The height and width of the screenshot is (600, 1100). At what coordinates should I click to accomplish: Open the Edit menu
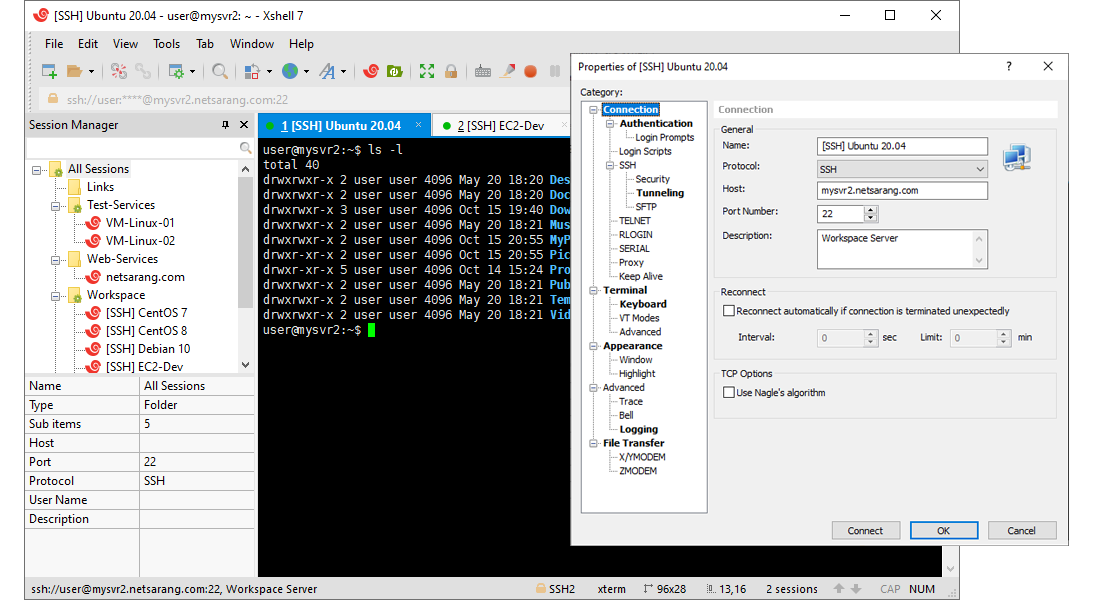(x=88, y=44)
